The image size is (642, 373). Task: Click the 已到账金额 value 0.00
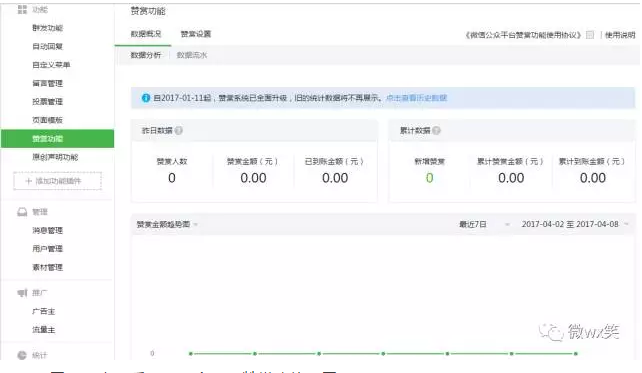pyautogui.click(x=335, y=178)
